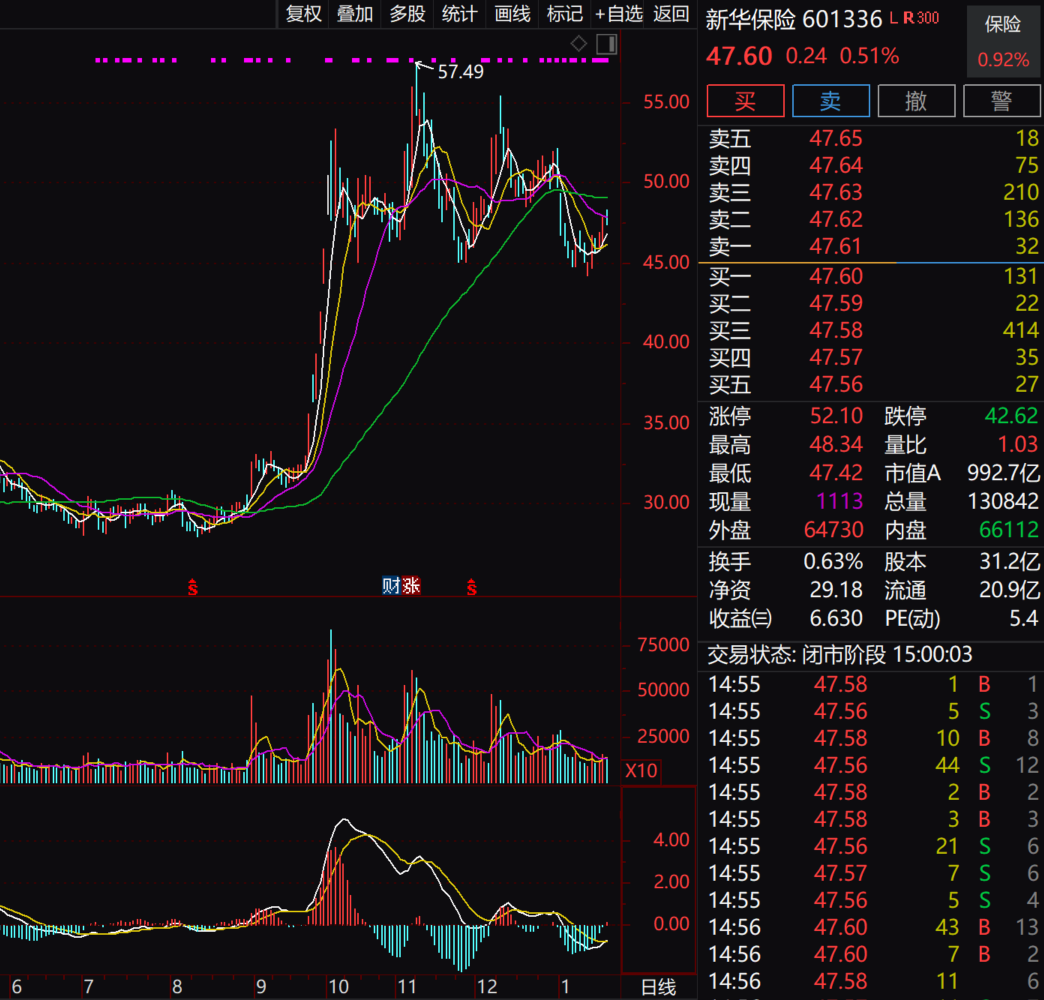Open the 日线 chart period selector
The width and height of the screenshot is (1044, 1000).
657,984
